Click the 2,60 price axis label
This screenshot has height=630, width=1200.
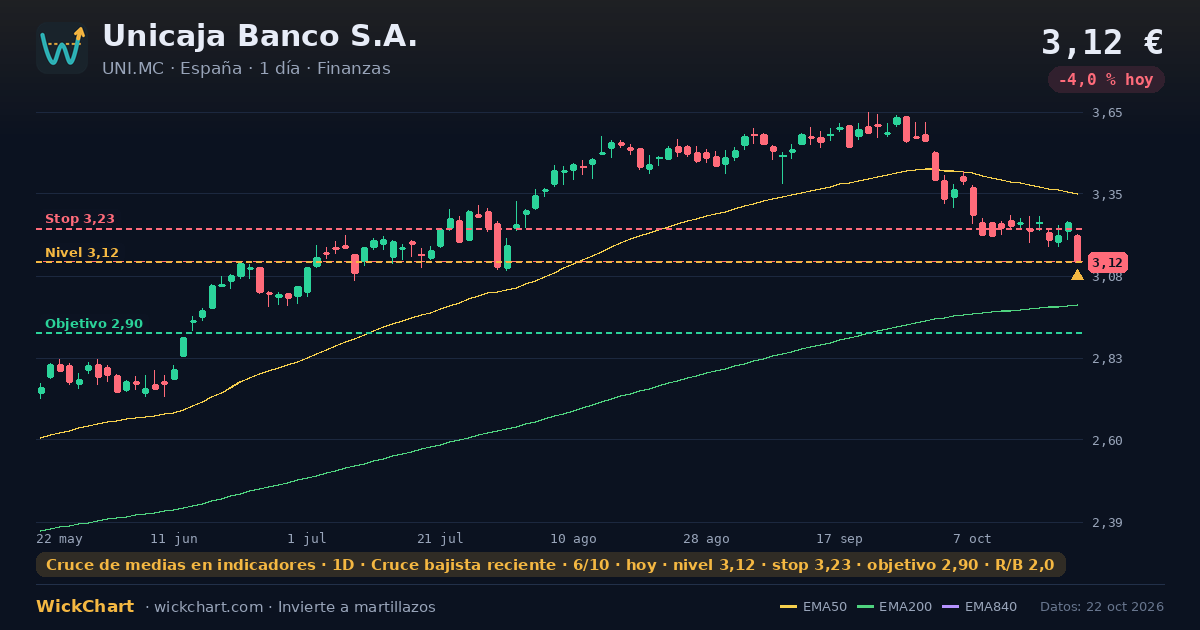pos(1107,441)
